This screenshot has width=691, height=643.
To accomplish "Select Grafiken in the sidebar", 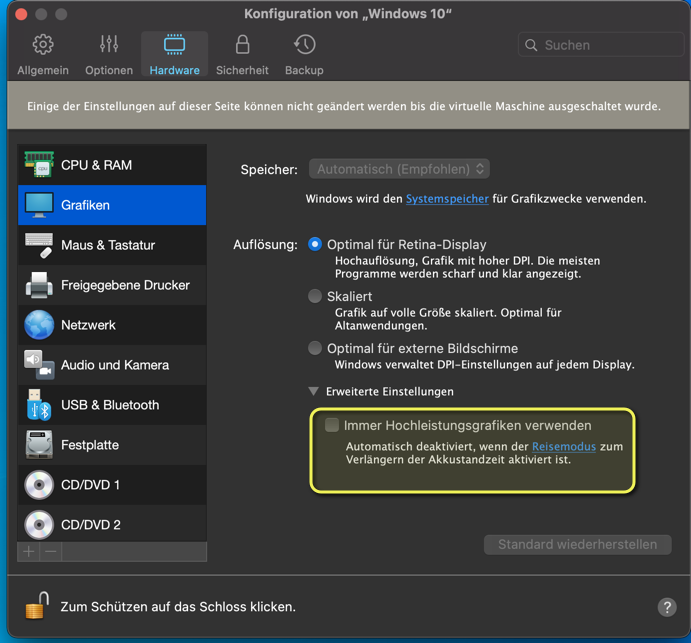I will [112, 205].
